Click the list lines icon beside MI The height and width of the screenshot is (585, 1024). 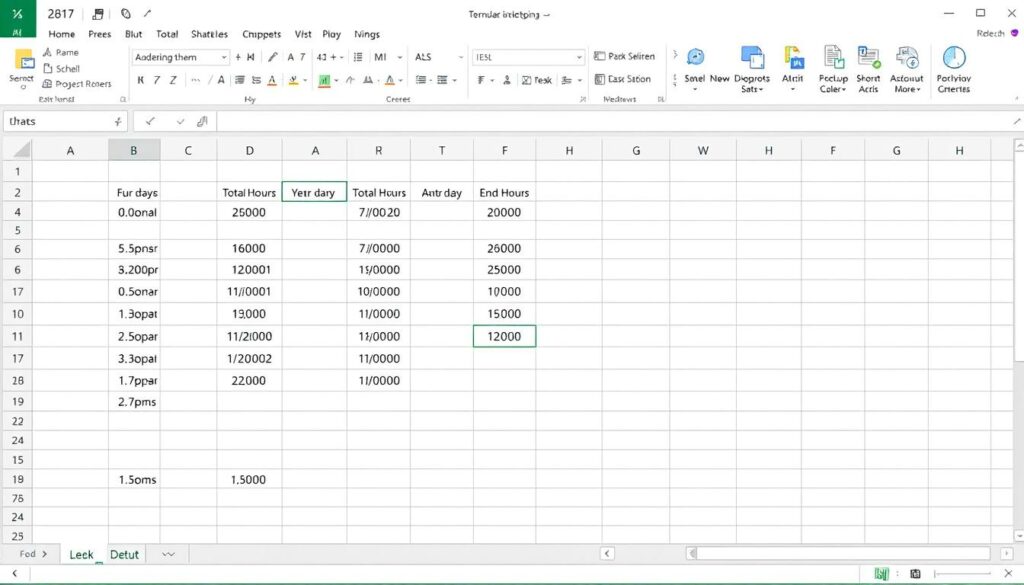coord(358,57)
